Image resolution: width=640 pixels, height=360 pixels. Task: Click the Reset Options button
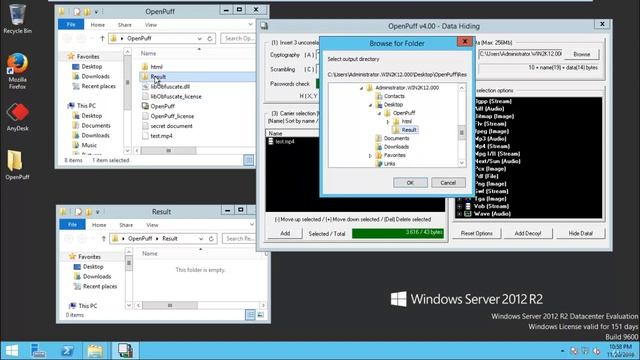[476, 233]
